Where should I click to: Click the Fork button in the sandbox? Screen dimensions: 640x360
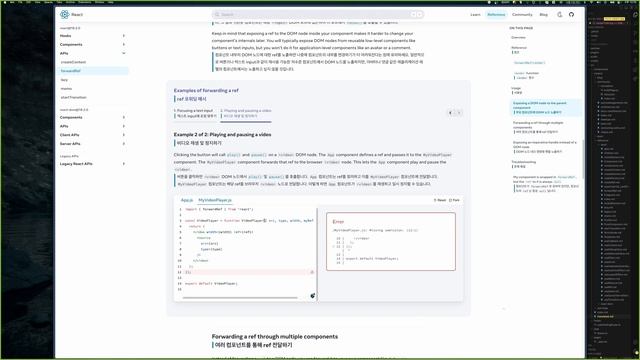tap(454, 200)
